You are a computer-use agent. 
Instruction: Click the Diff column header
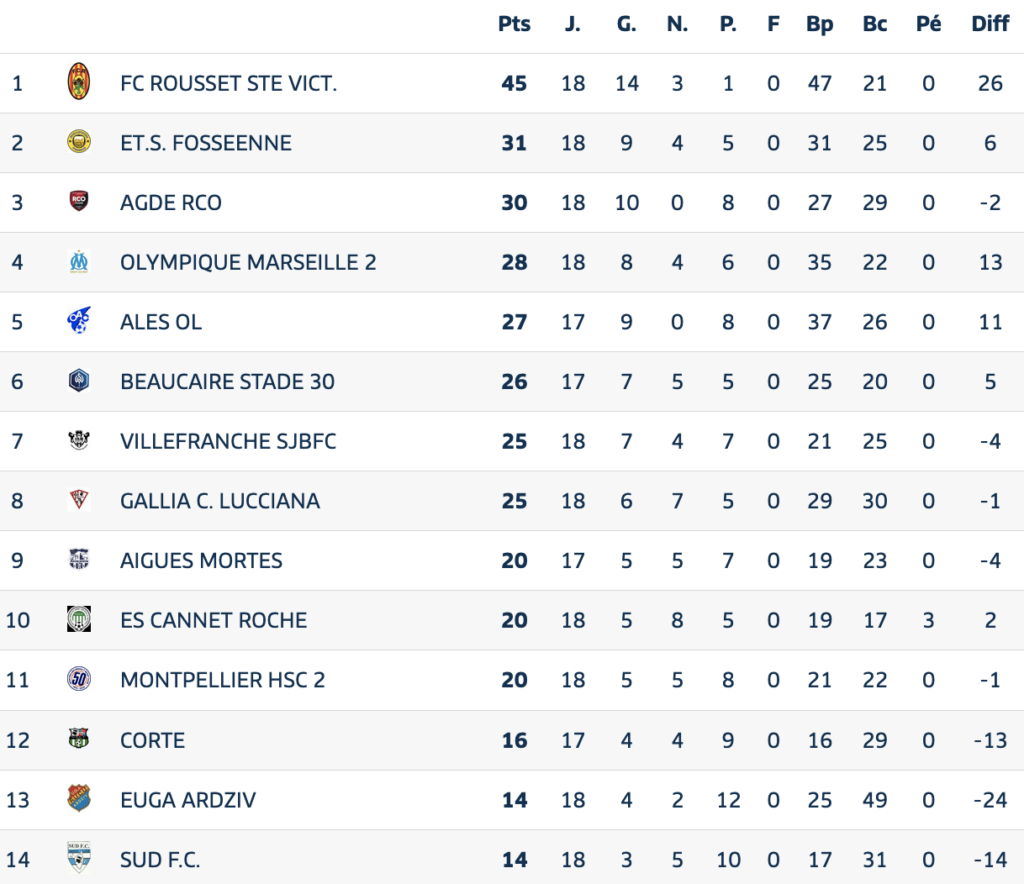coord(990,25)
